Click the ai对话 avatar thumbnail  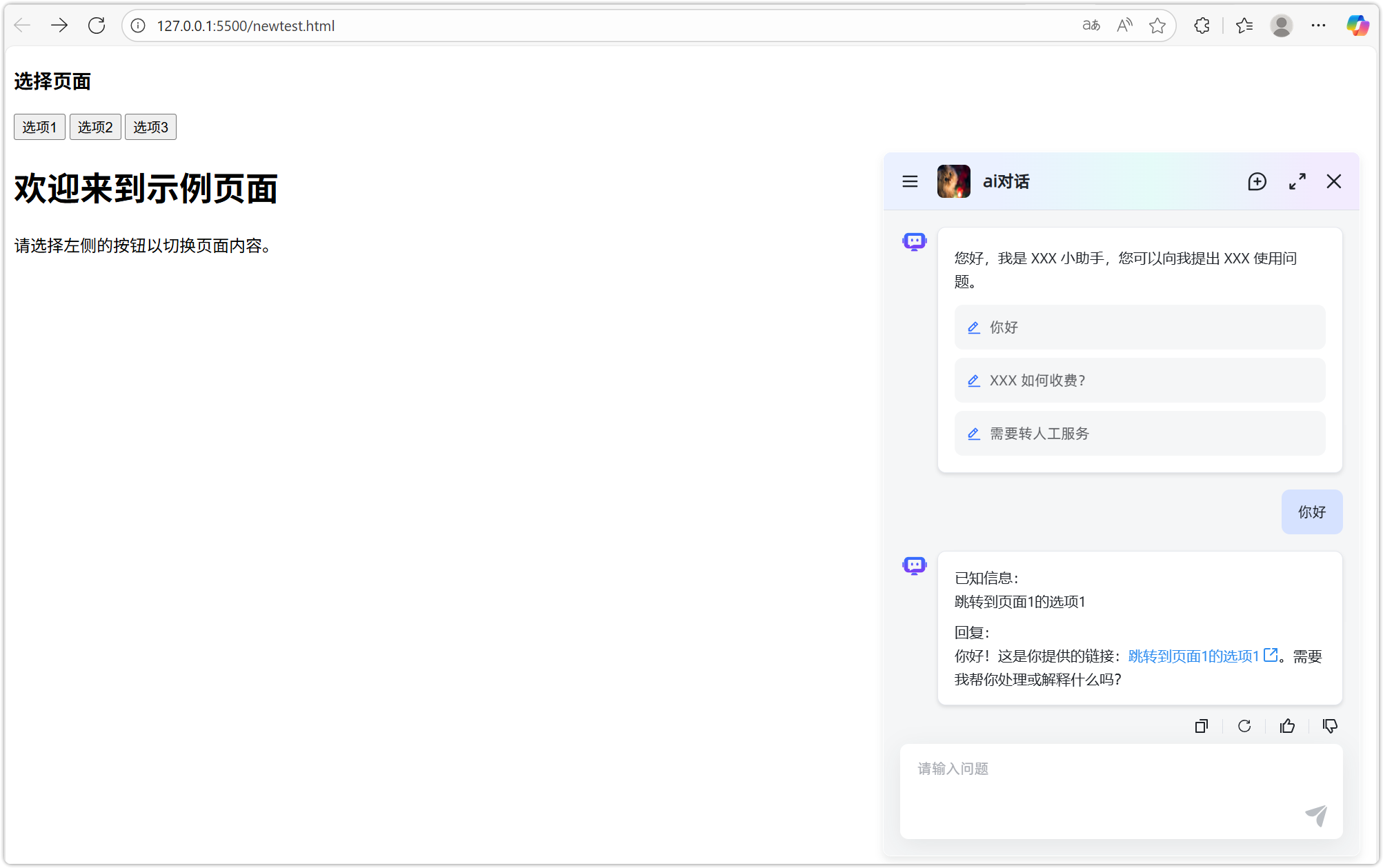(953, 181)
